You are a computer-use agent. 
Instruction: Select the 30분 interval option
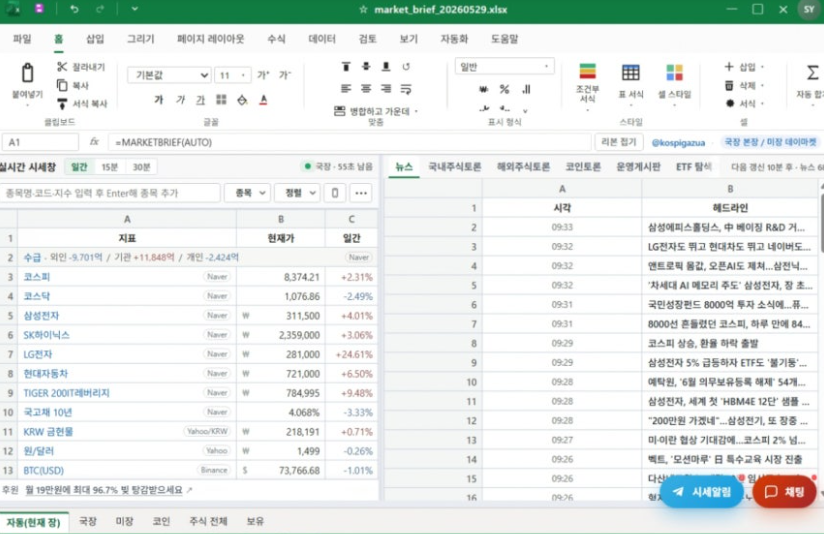pyautogui.click(x=141, y=167)
